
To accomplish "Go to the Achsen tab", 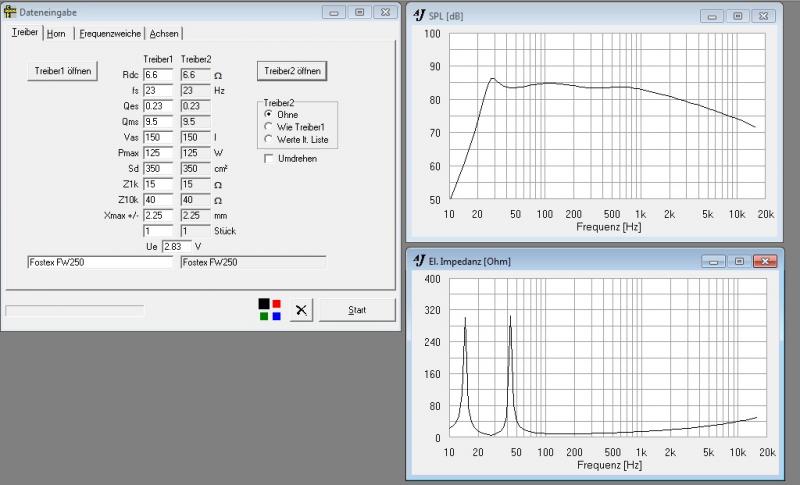I will 164,34.
